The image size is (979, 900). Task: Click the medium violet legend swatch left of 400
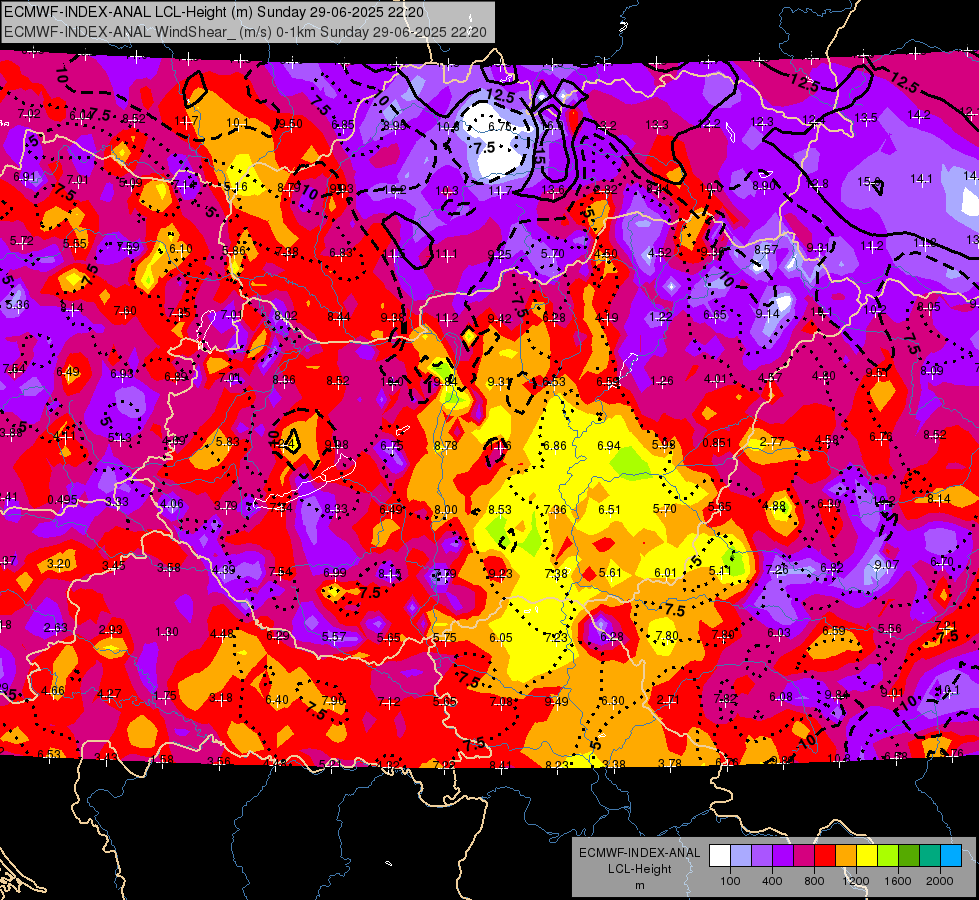click(762, 856)
